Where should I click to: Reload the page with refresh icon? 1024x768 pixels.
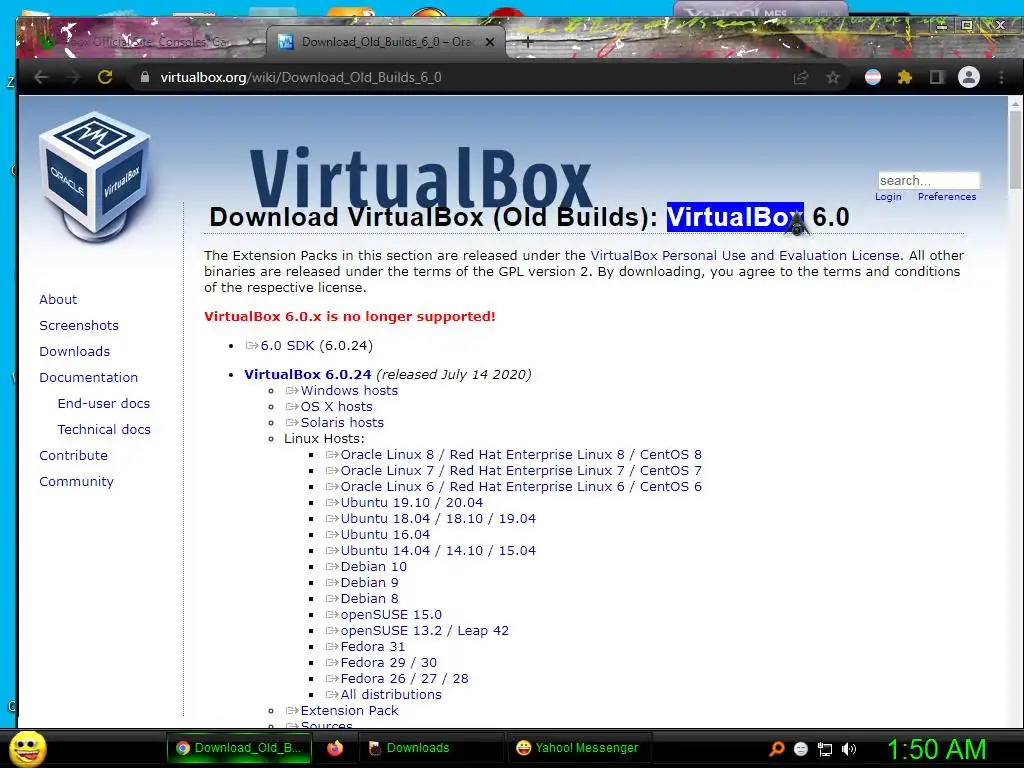[x=104, y=77]
